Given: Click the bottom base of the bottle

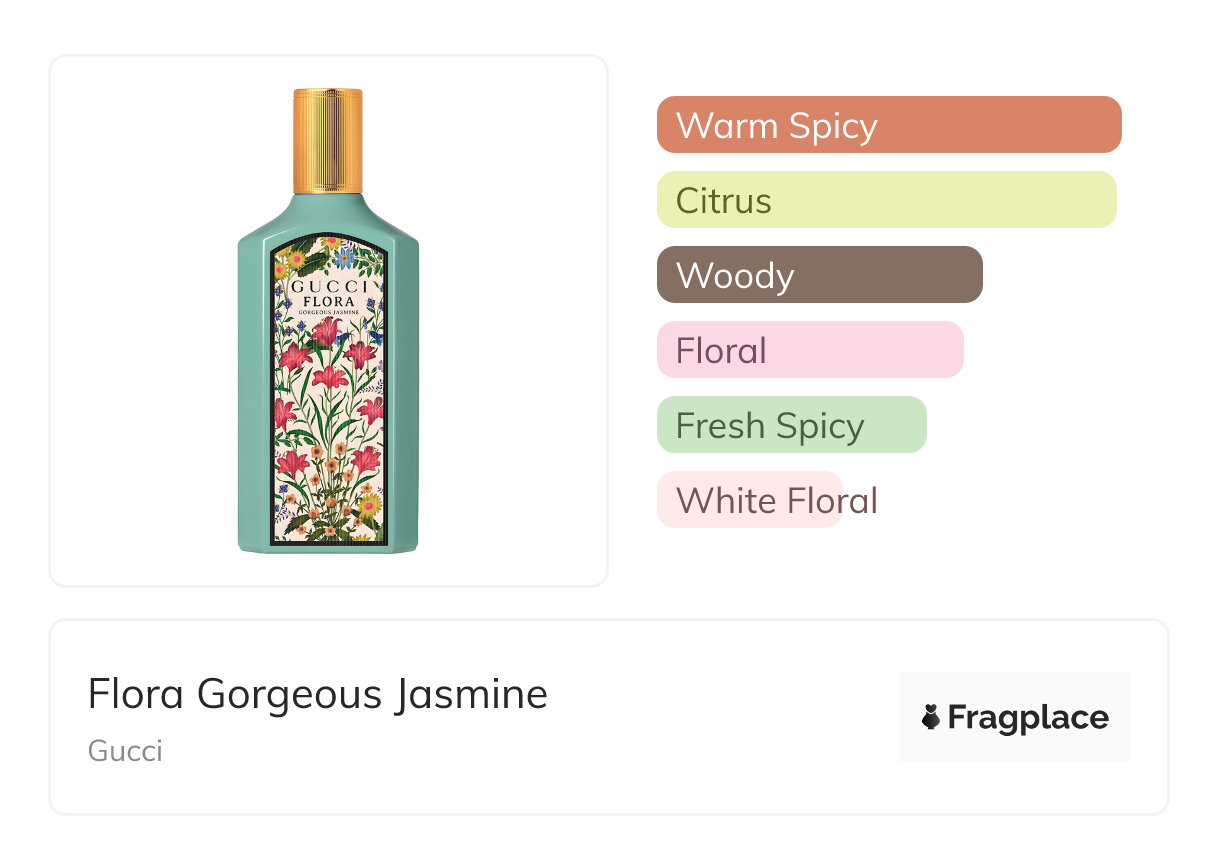Looking at the screenshot, I should pos(328,547).
